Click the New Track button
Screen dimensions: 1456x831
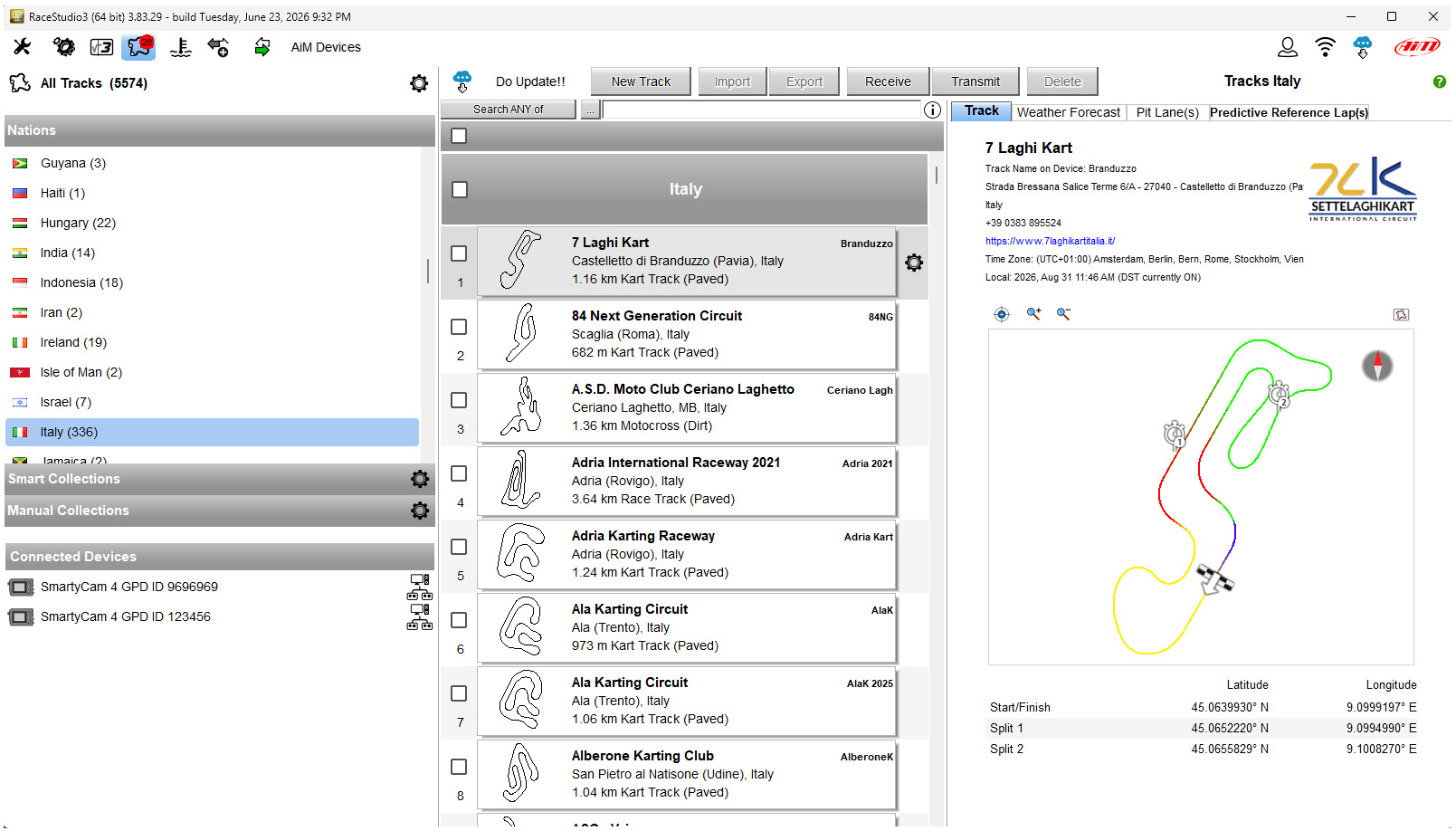click(x=641, y=81)
